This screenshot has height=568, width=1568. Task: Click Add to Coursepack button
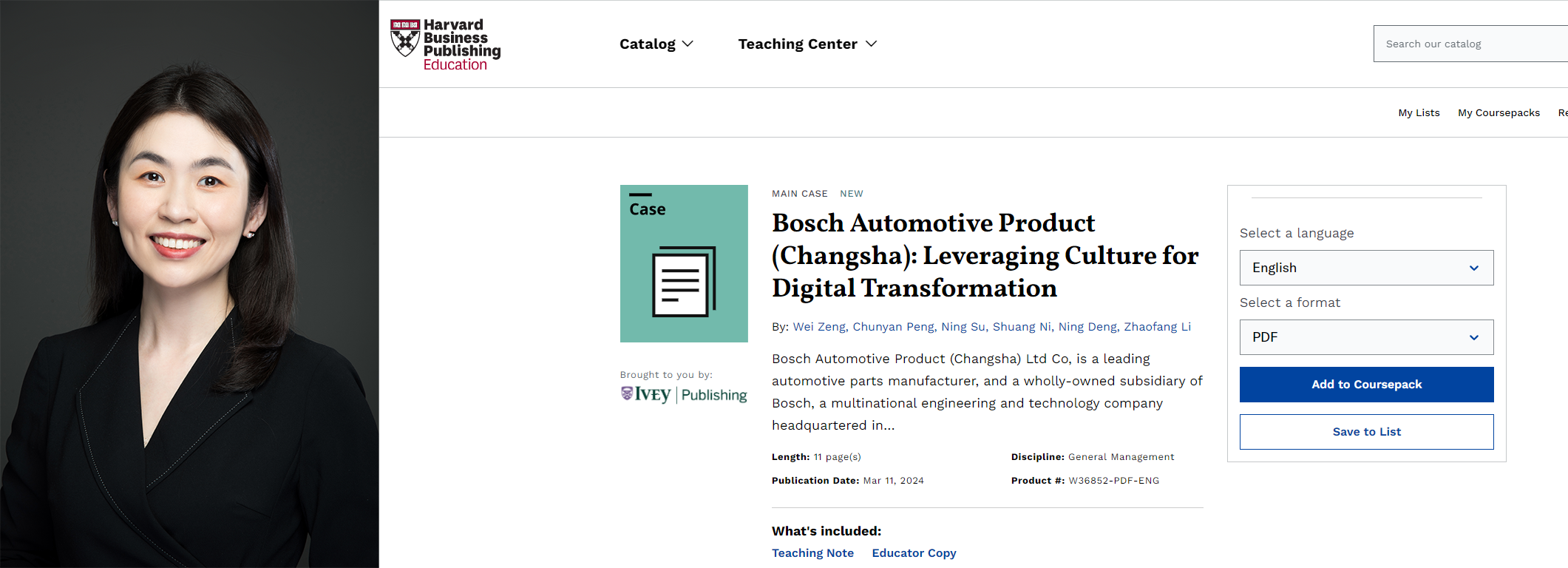tap(1366, 385)
